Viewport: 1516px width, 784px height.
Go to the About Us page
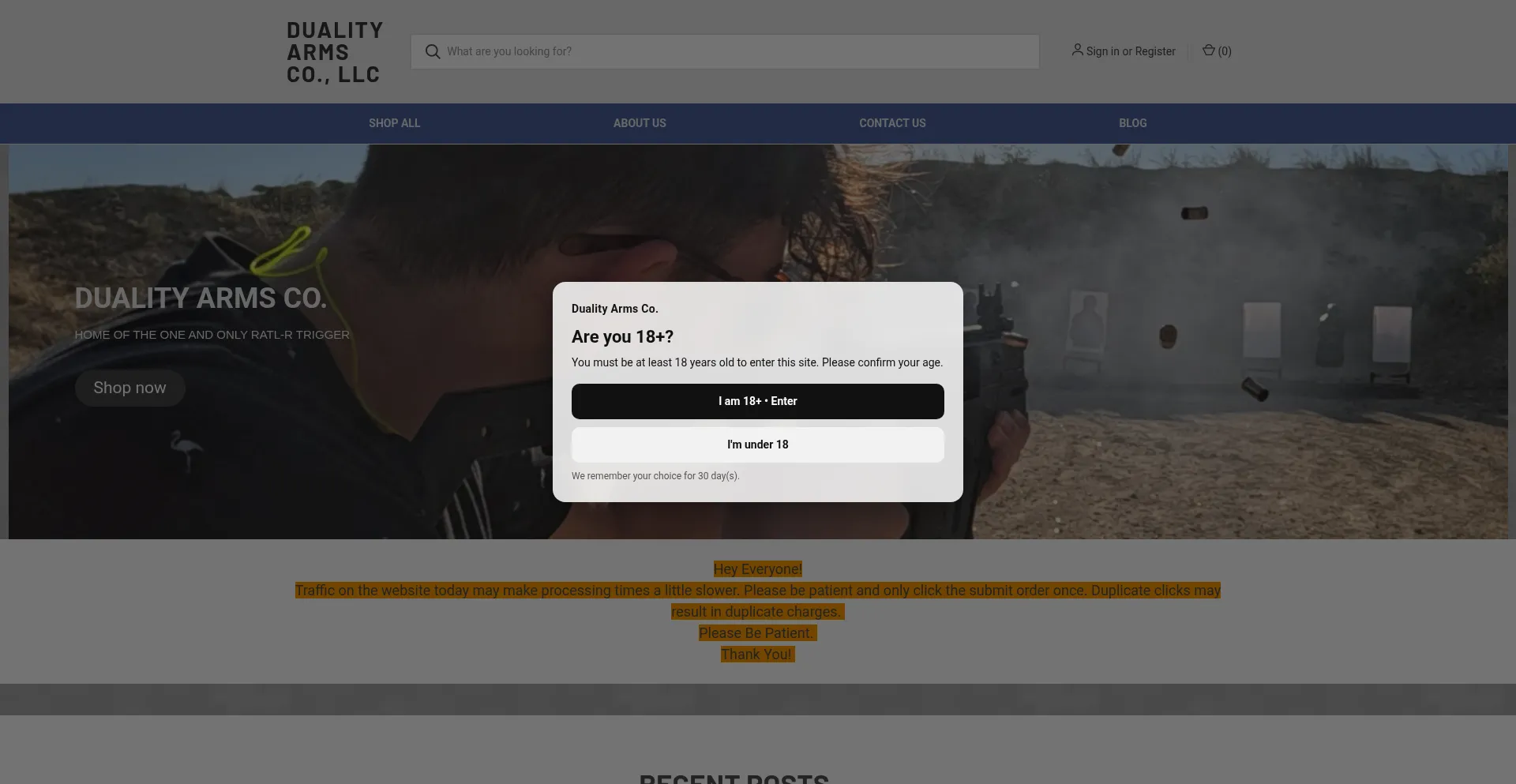640,123
